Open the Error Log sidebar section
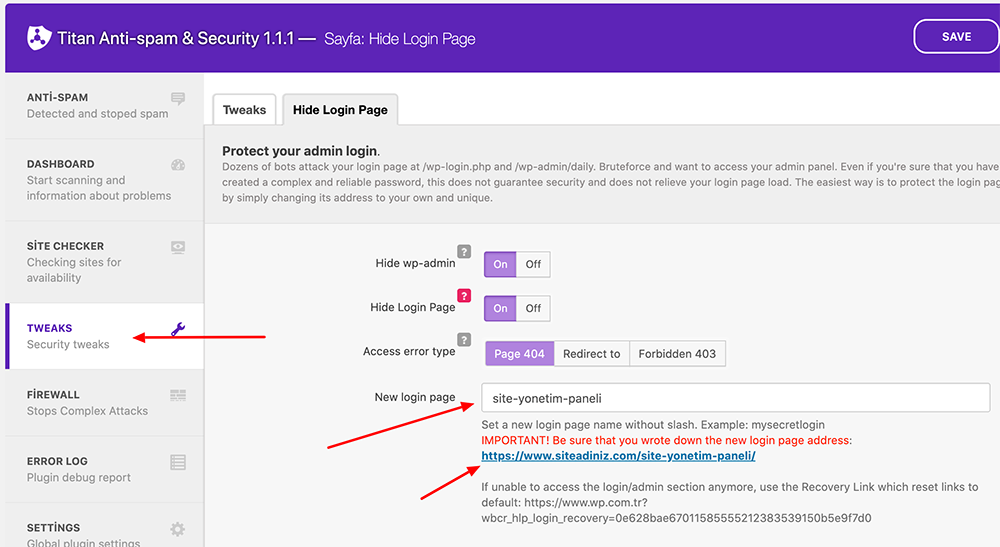1000x547 pixels. click(104, 469)
